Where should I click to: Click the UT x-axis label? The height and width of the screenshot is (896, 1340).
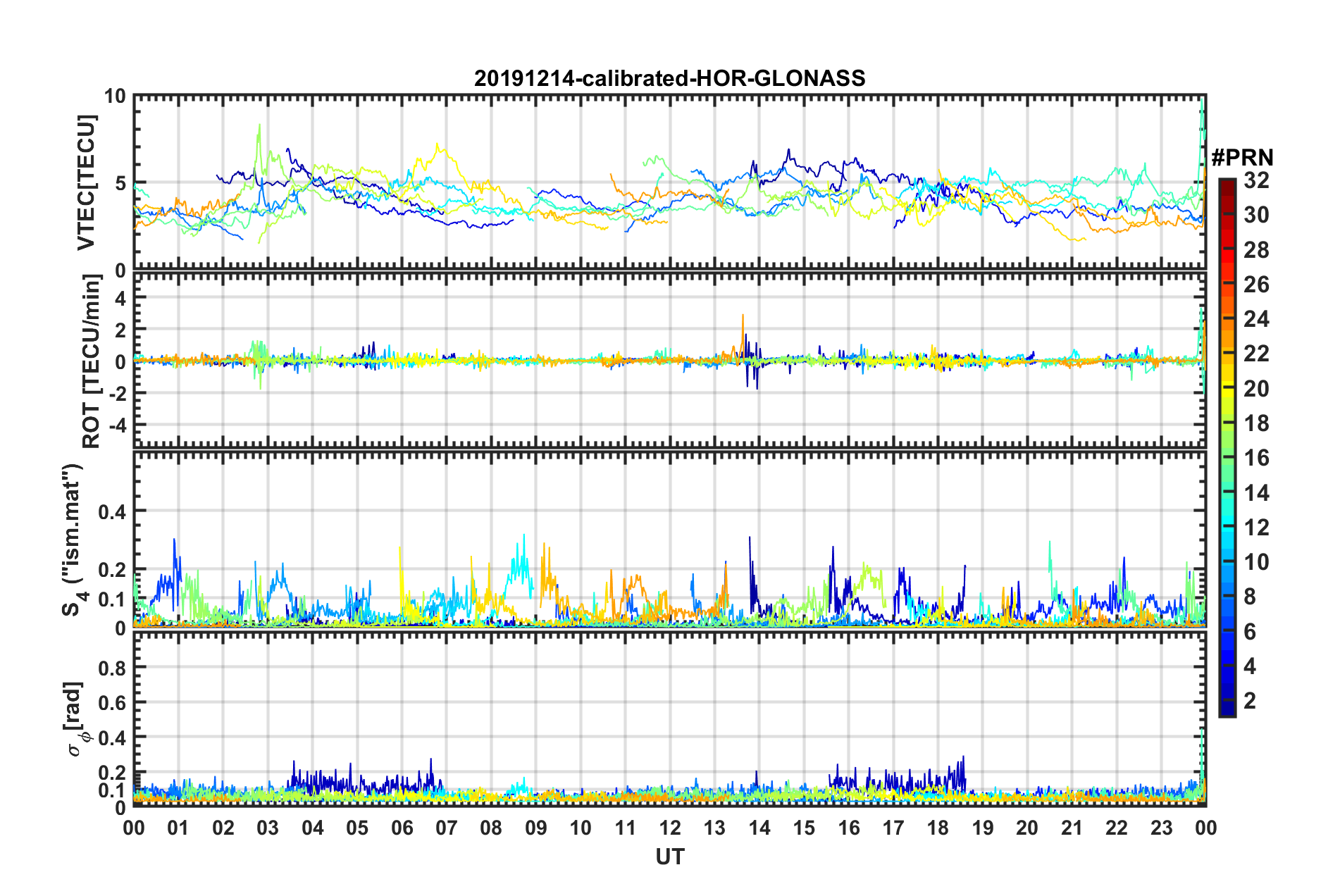click(669, 857)
